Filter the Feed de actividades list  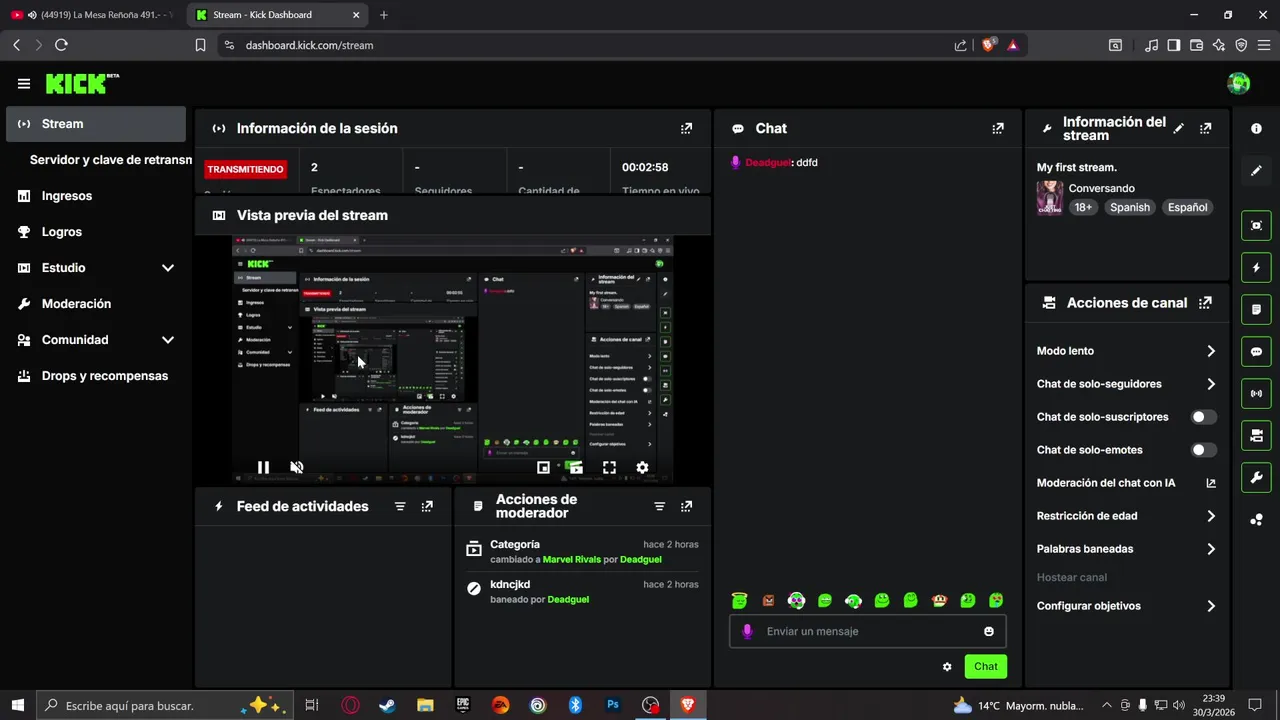[x=400, y=507]
